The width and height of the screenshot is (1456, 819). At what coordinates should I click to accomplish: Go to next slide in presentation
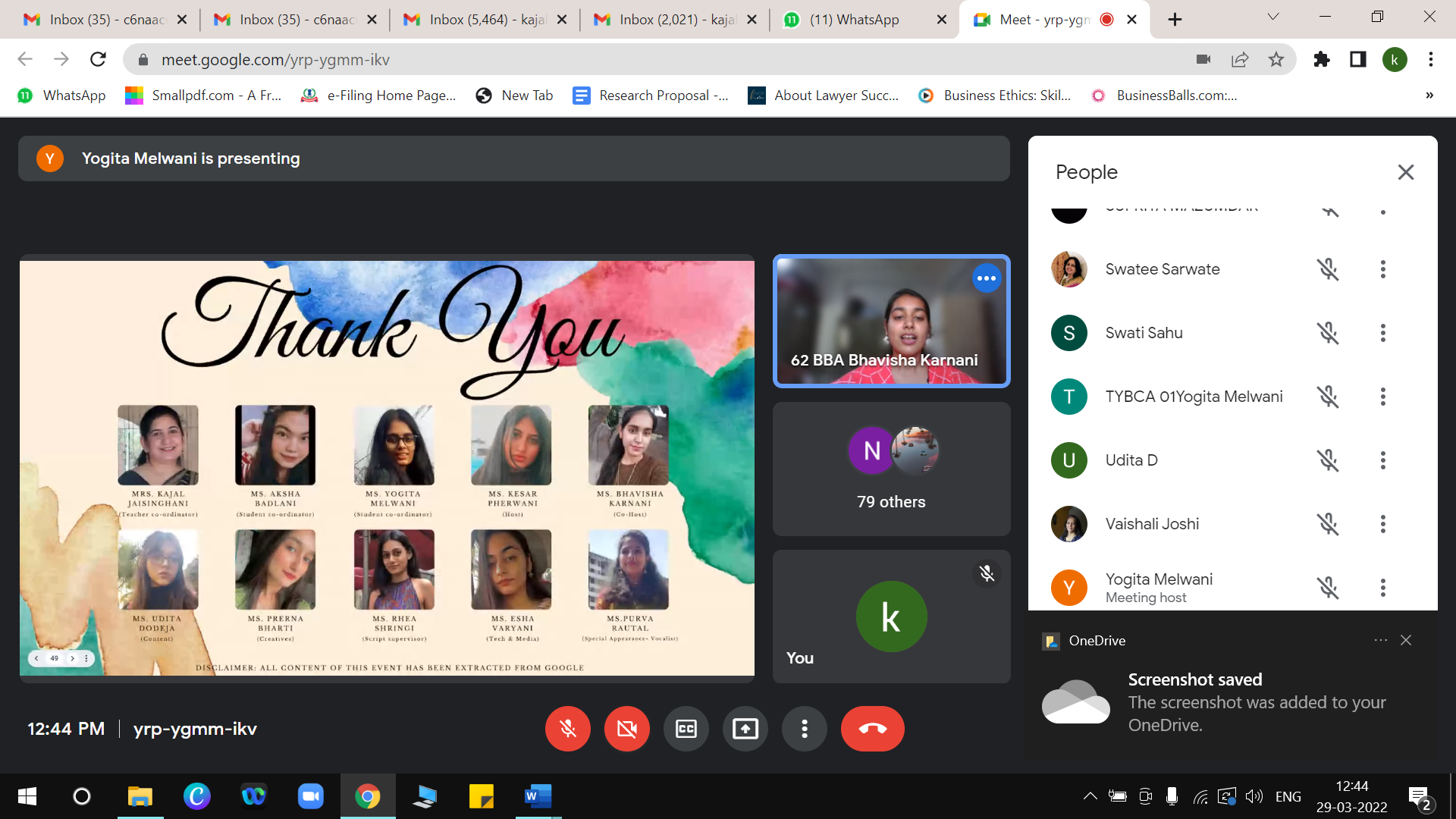73,658
